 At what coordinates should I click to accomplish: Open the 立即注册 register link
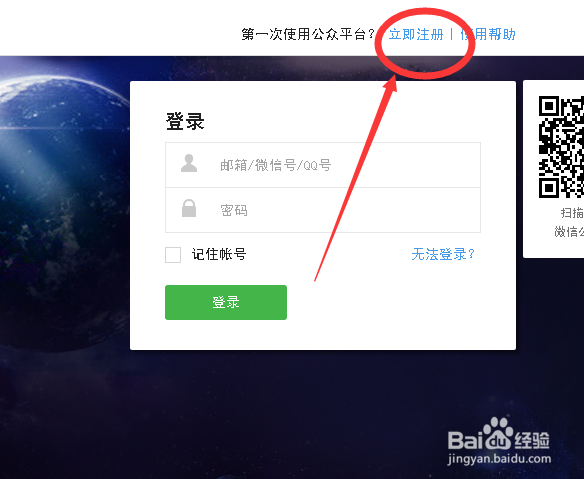point(416,34)
